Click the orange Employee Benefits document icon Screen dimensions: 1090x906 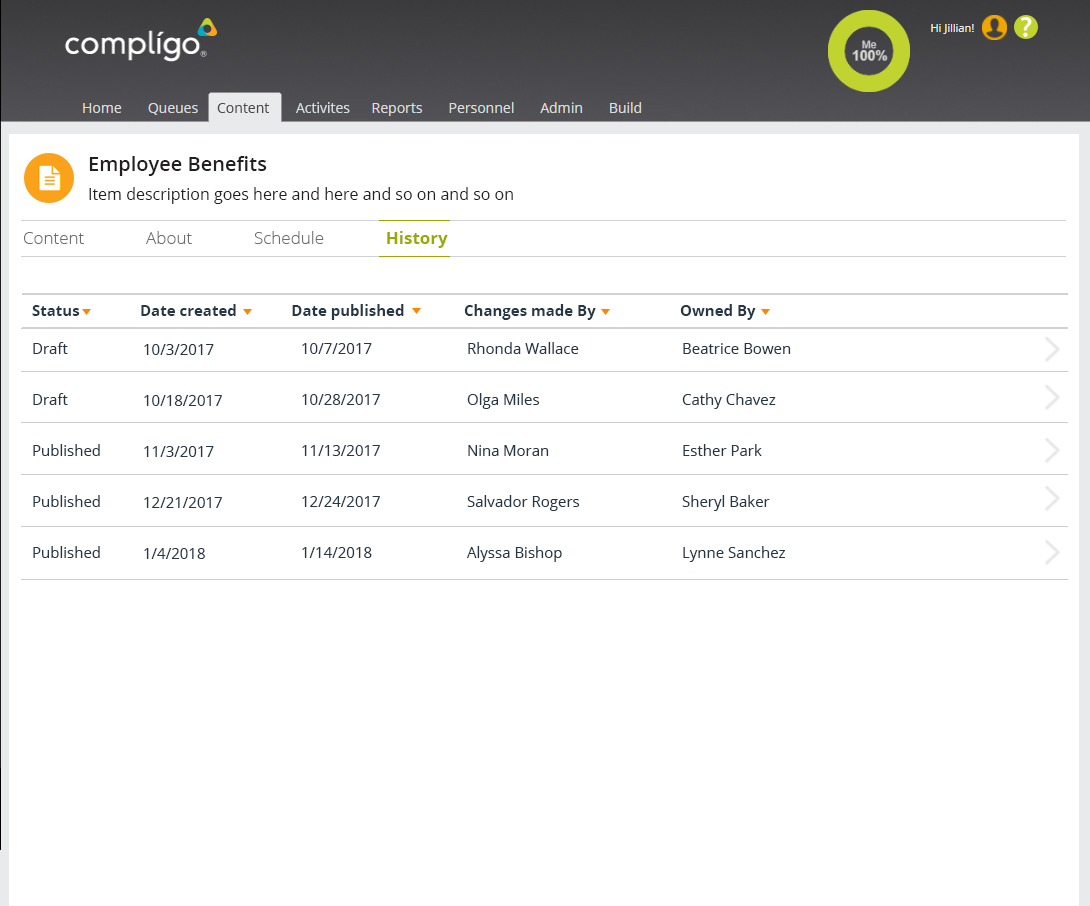49,178
